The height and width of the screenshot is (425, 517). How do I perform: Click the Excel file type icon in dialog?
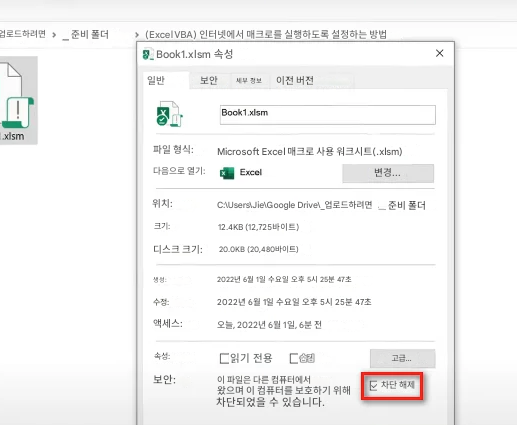pyautogui.click(x=169, y=114)
